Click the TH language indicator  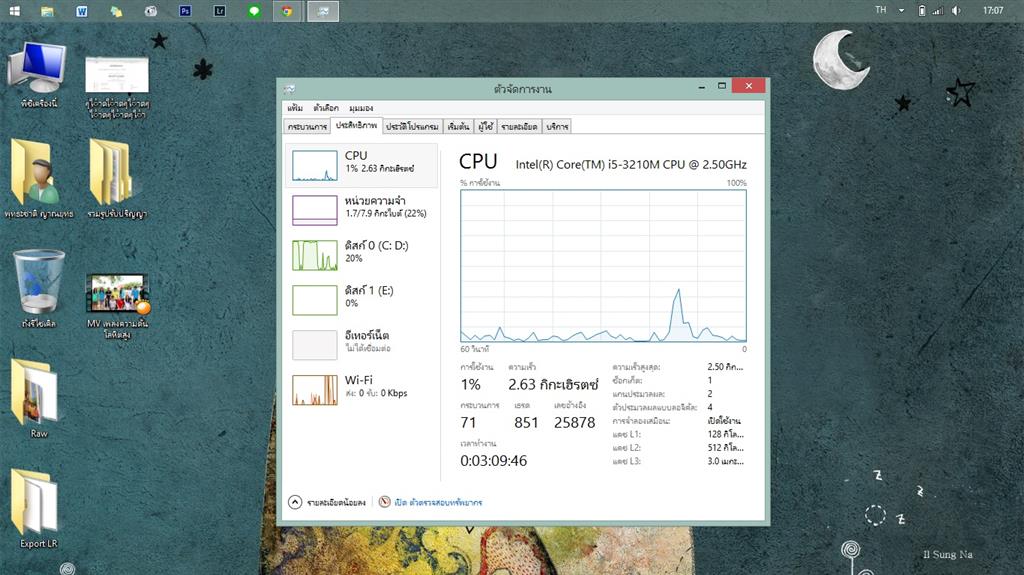(881, 10)
